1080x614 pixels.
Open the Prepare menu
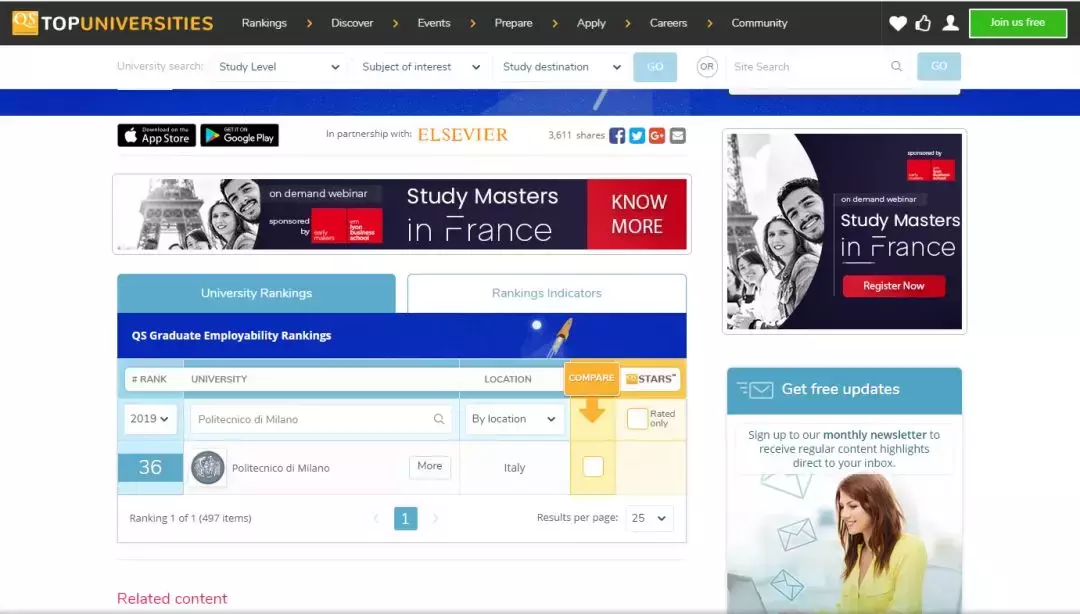point(513,23)
